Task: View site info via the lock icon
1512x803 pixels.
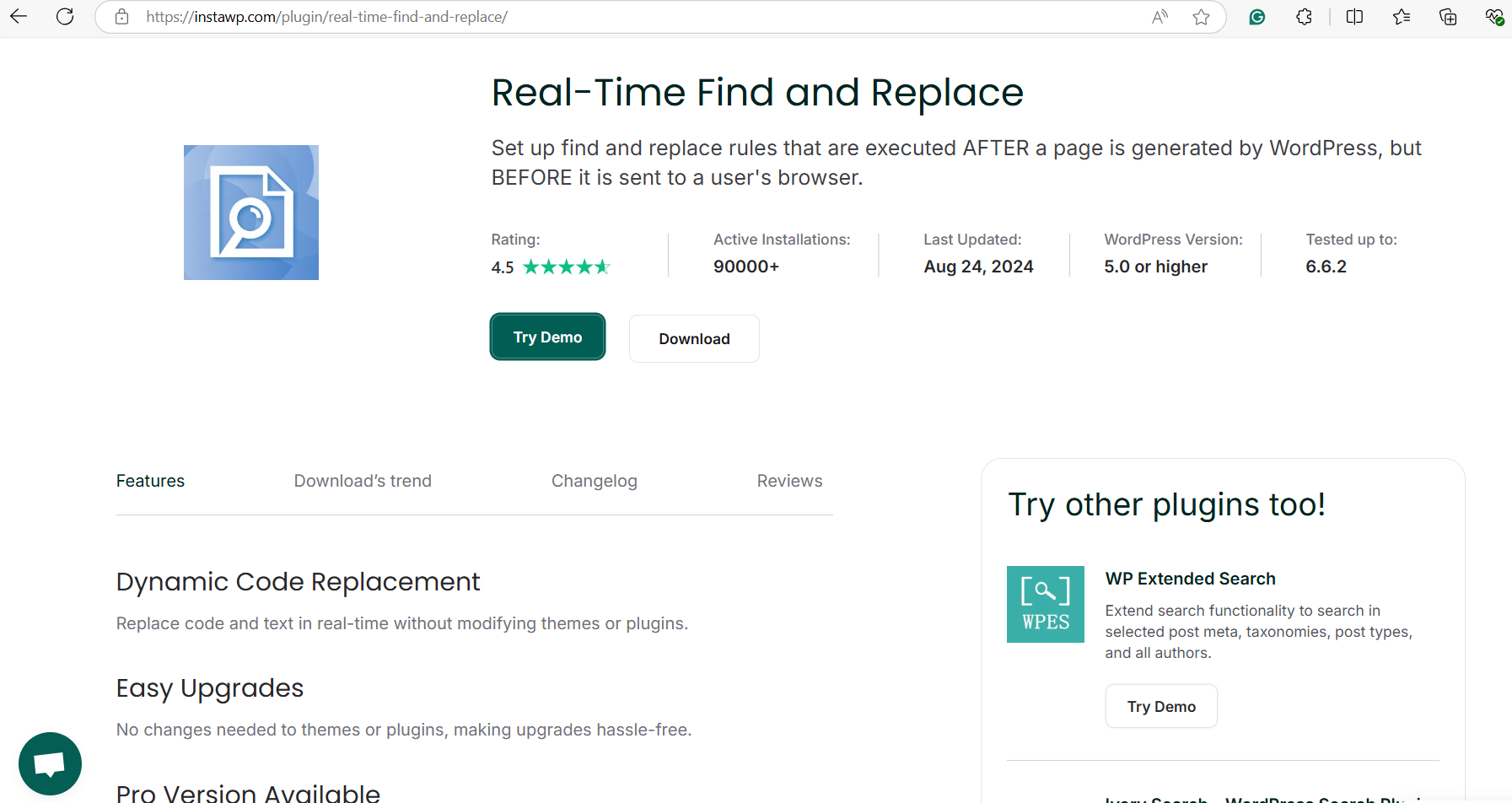Action: coord(121,16)
